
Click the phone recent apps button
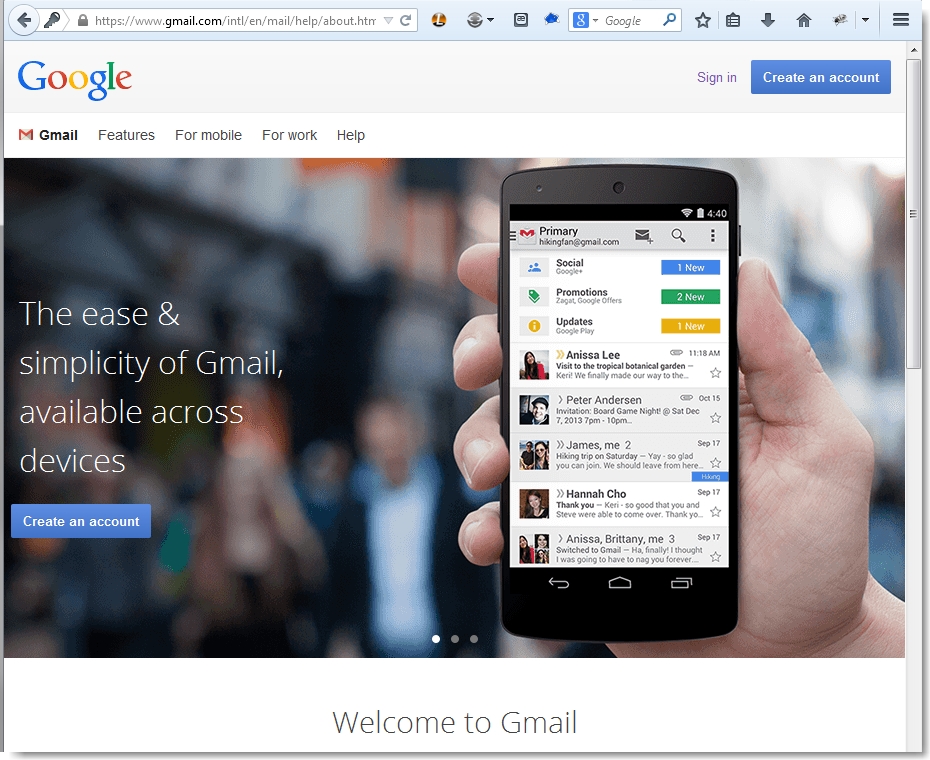pos(681,583)
